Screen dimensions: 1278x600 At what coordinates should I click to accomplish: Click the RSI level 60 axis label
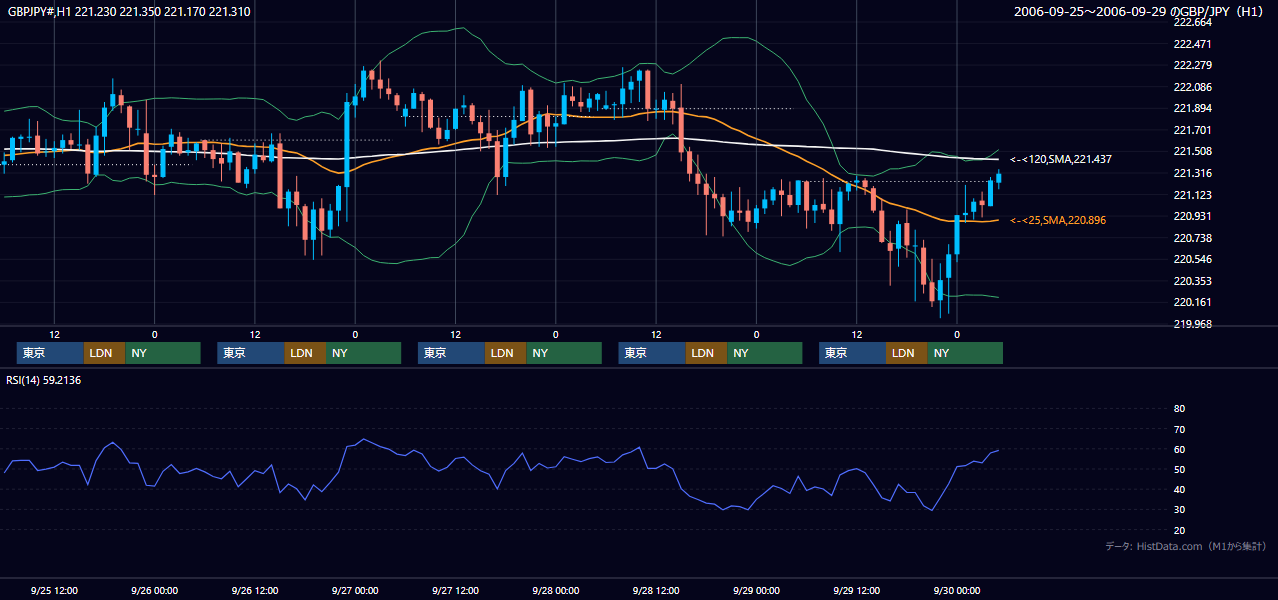point(1179,449)
